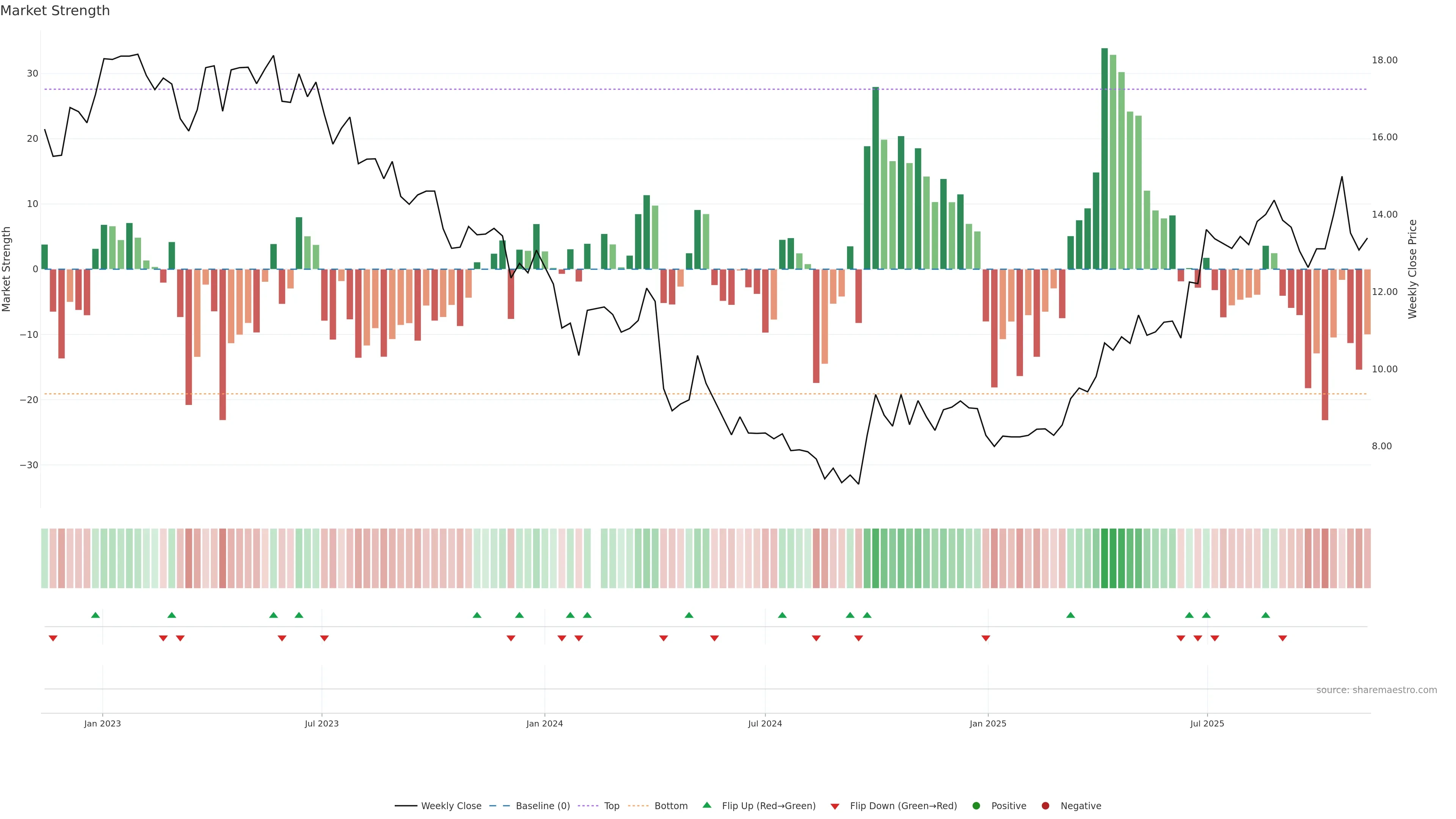Click the tallest dark green strength bar

click(1105, 158)
